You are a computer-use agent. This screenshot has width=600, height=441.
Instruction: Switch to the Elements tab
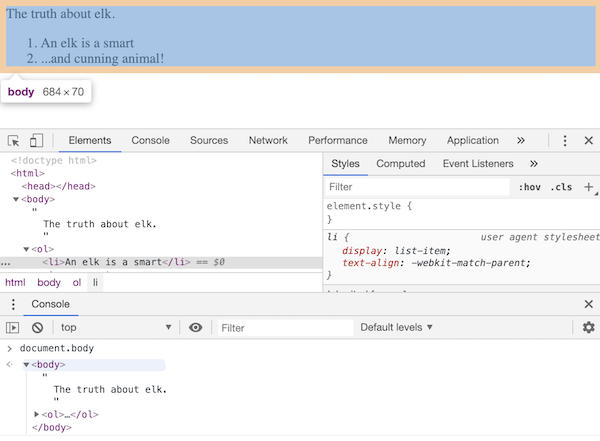90,140
